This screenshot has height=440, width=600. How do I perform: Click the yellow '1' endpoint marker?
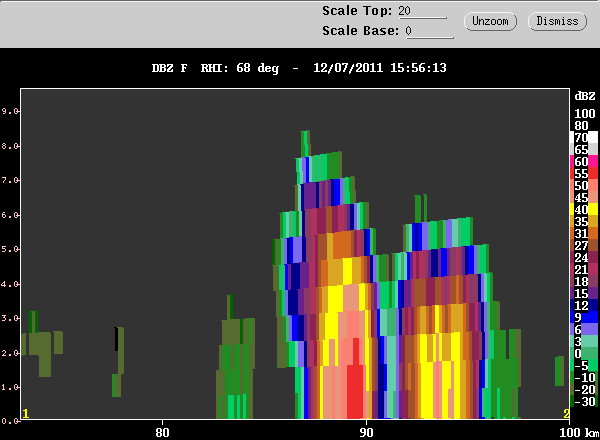tap(26, 414)
